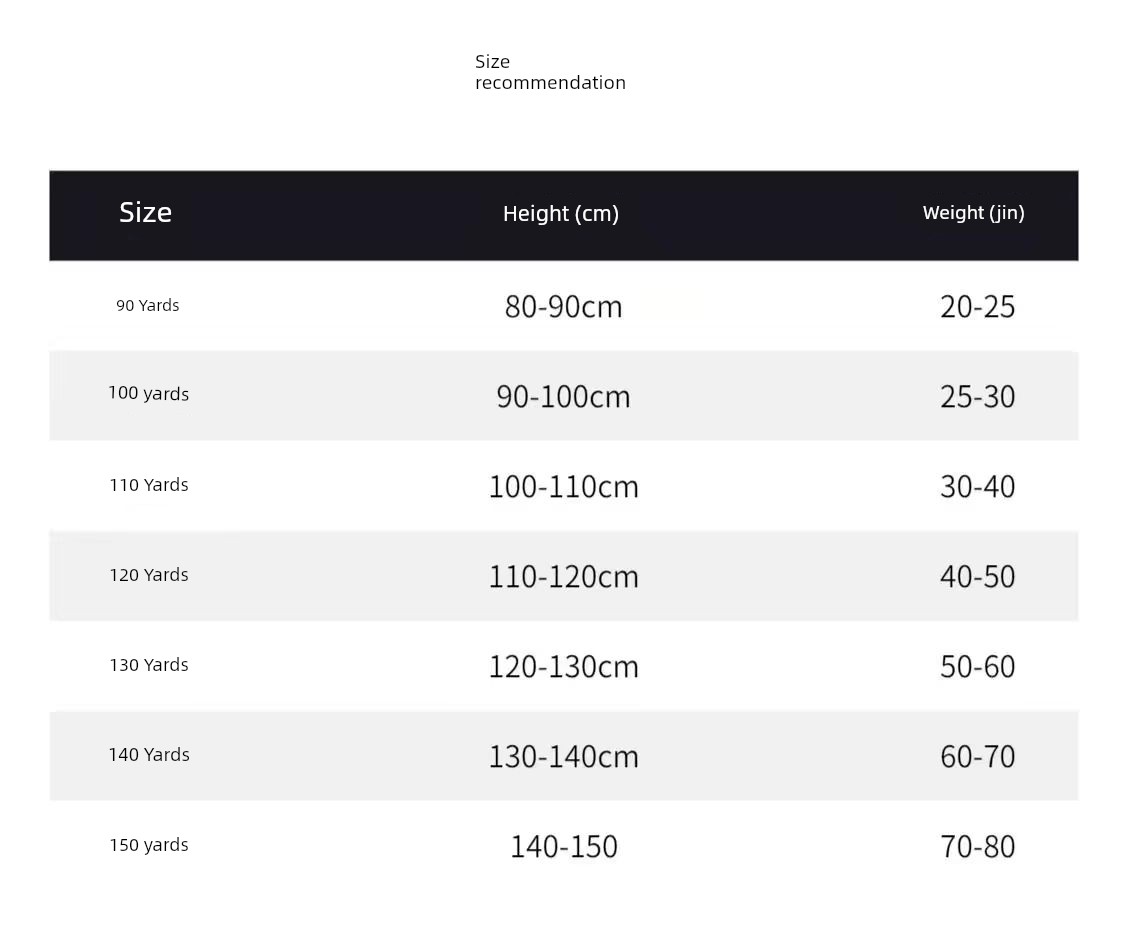Click the 70-80 weight value

tap(978, 847)
